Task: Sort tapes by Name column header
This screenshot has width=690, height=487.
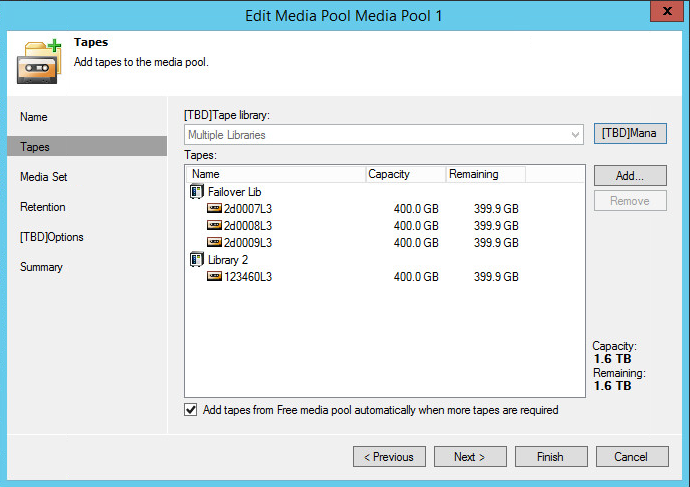Action: pos(275,174)
